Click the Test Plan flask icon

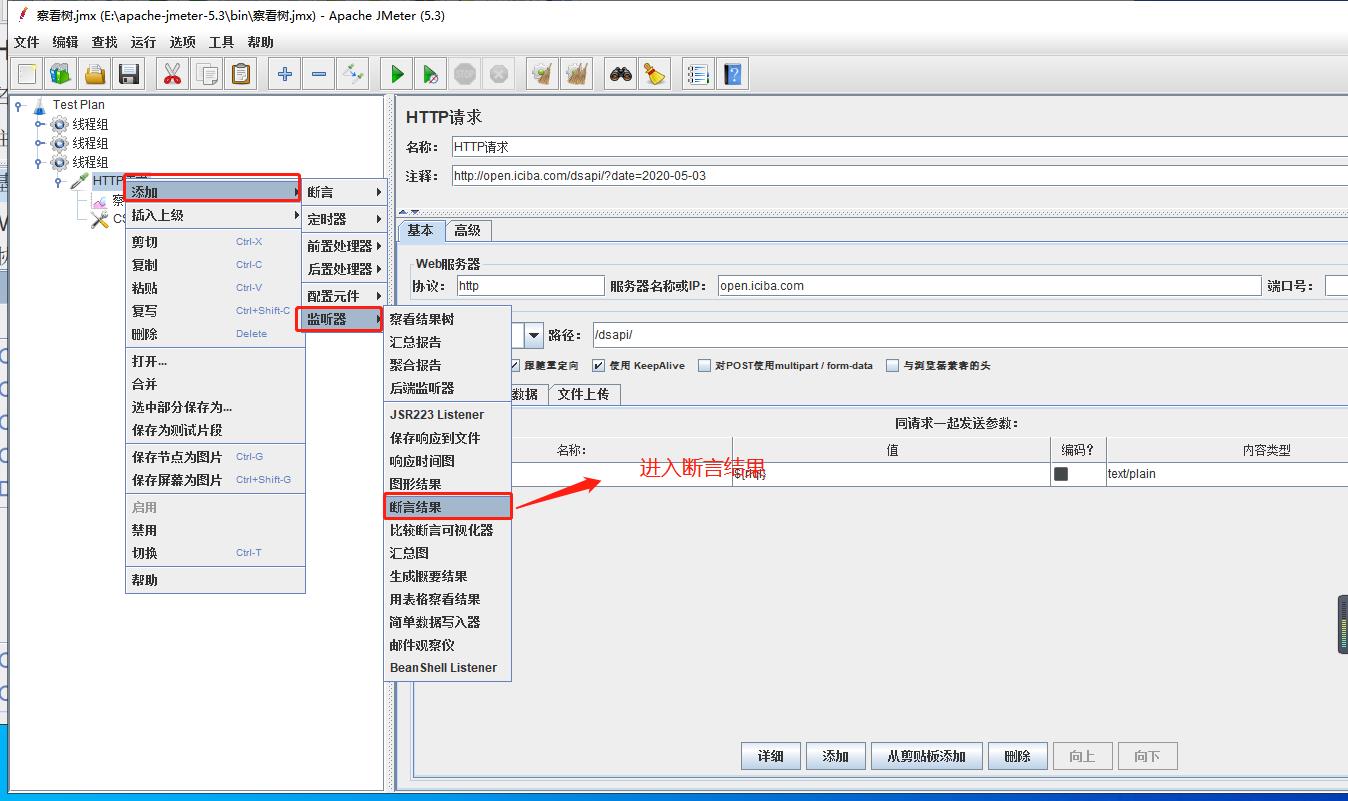[40, 105]
